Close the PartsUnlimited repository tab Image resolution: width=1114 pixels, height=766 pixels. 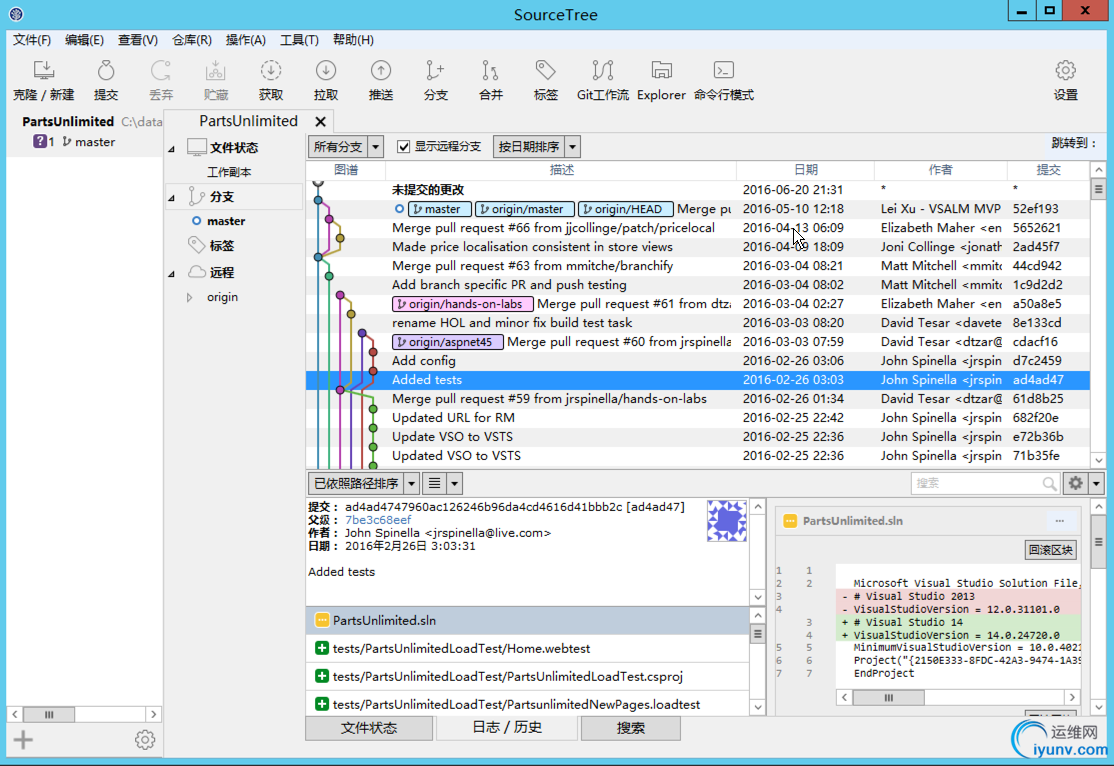pyautogui.click(x=320, y=122)
